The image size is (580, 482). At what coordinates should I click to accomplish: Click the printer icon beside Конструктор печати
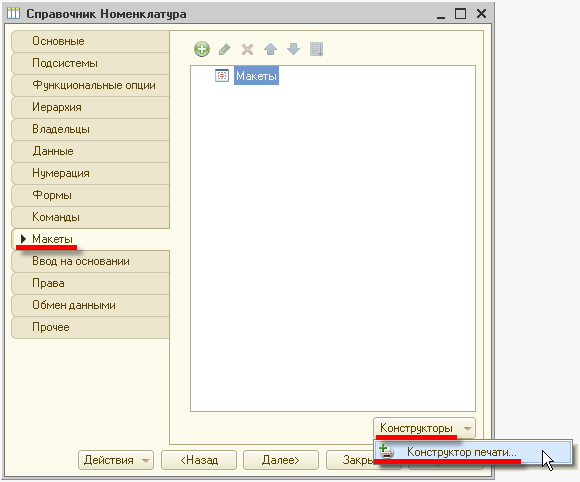click(x=386, y=451)
